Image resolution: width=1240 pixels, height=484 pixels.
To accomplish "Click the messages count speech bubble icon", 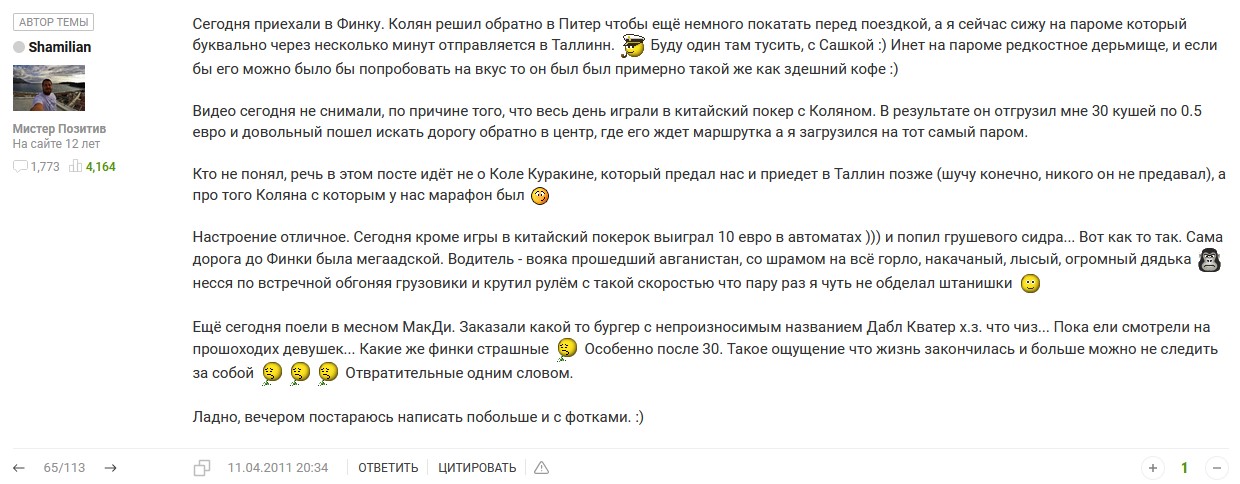I will coord(20,167).
